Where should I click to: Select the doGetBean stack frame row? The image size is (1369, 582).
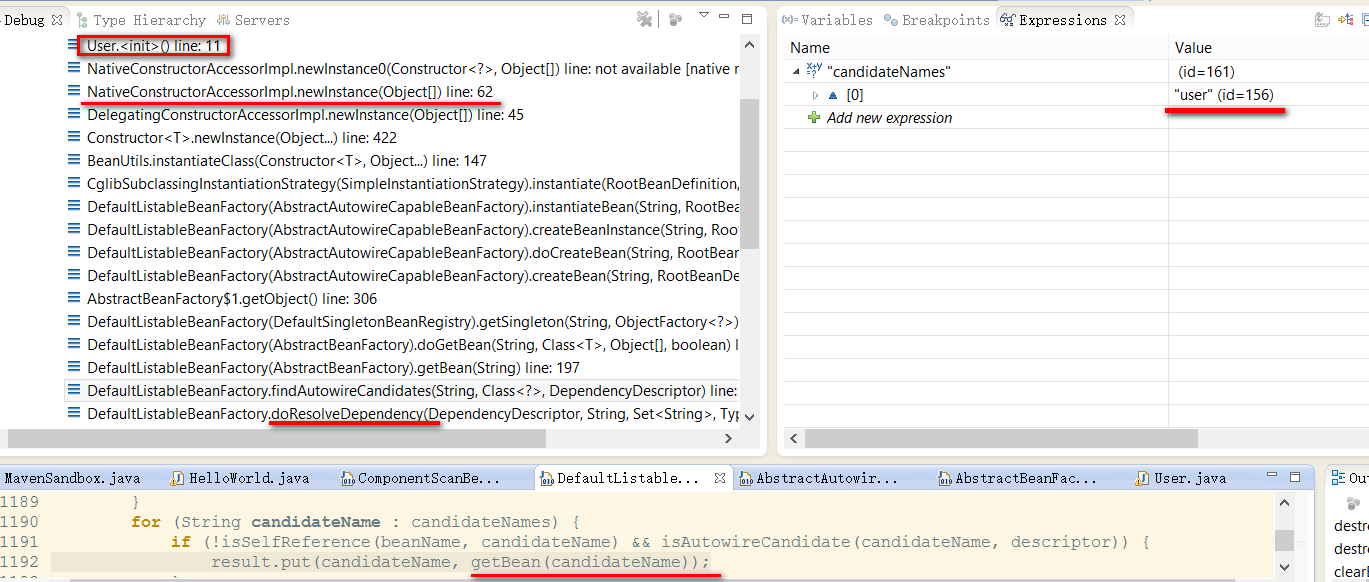click(x=413, y=344)
